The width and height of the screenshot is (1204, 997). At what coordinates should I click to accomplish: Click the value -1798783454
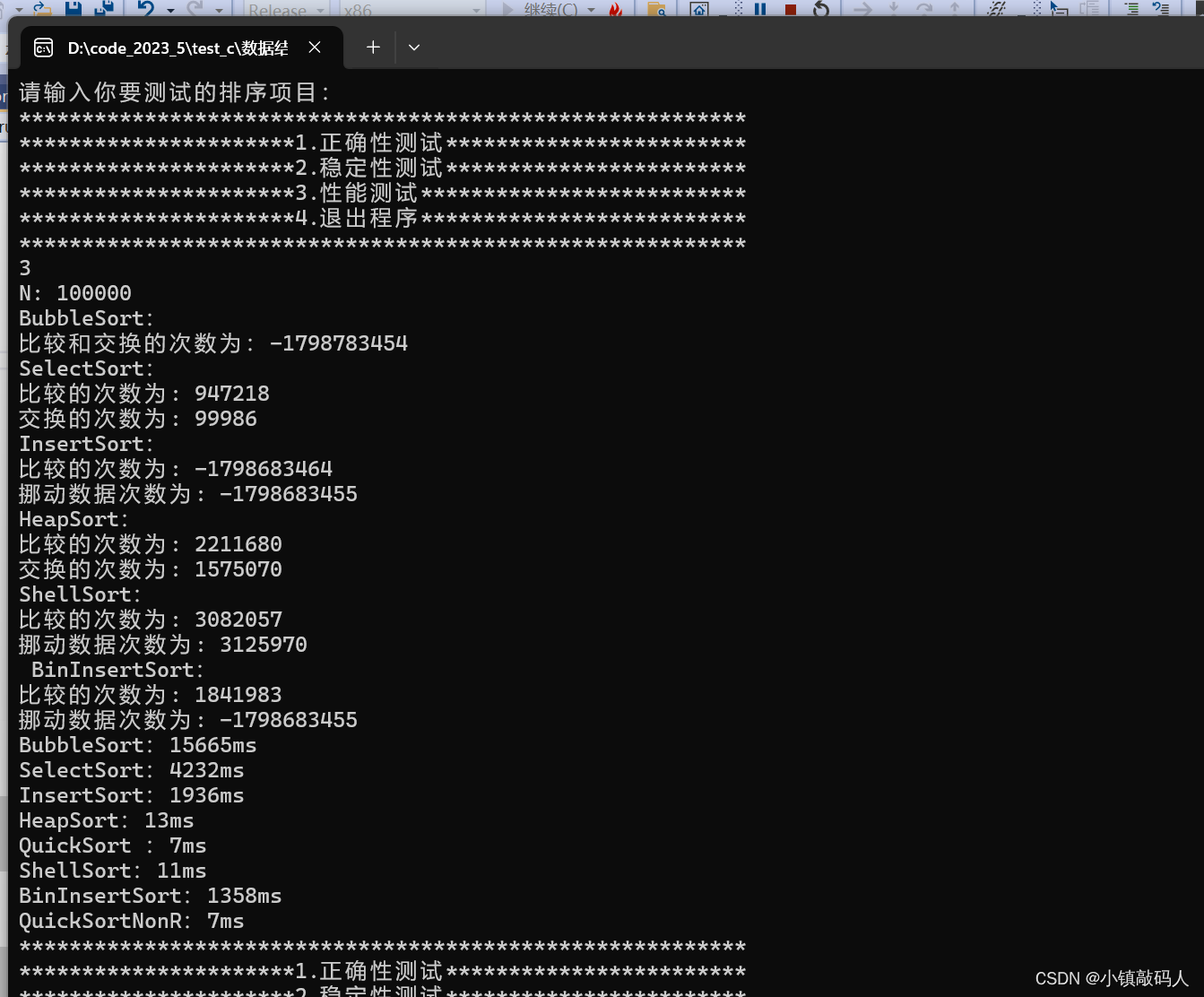[339, 343]
